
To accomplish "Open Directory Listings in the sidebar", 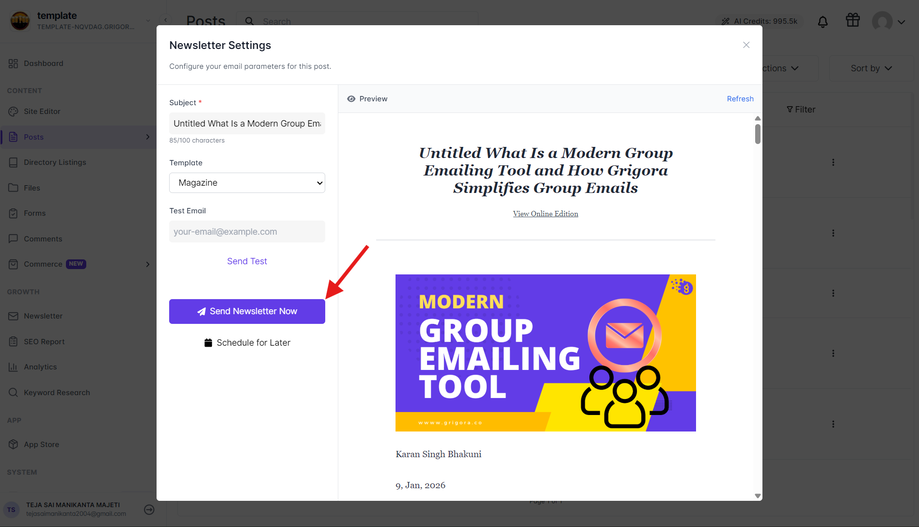I will click(x=55, y=162).
